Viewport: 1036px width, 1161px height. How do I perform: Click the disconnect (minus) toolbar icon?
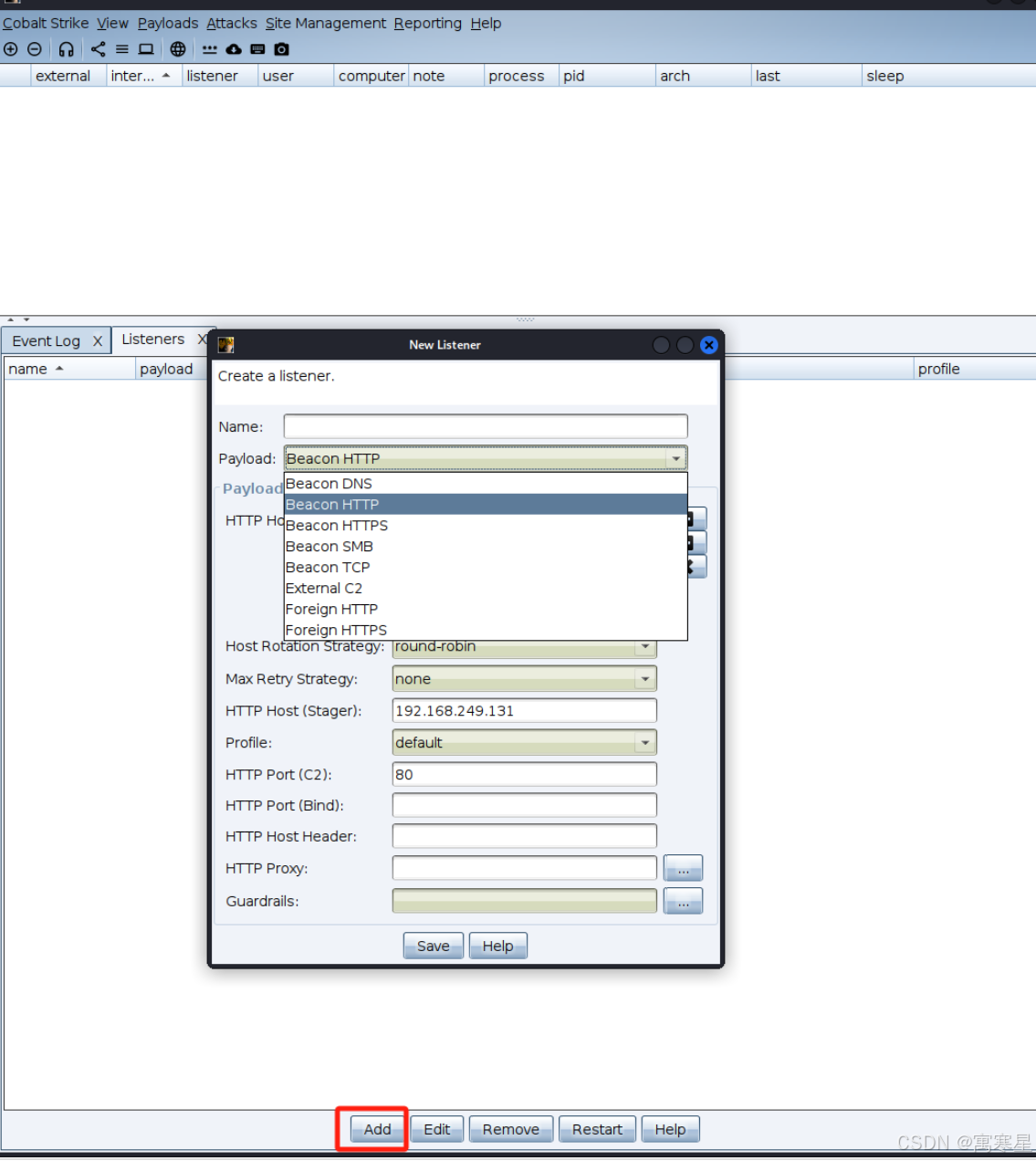coord(35,49)
